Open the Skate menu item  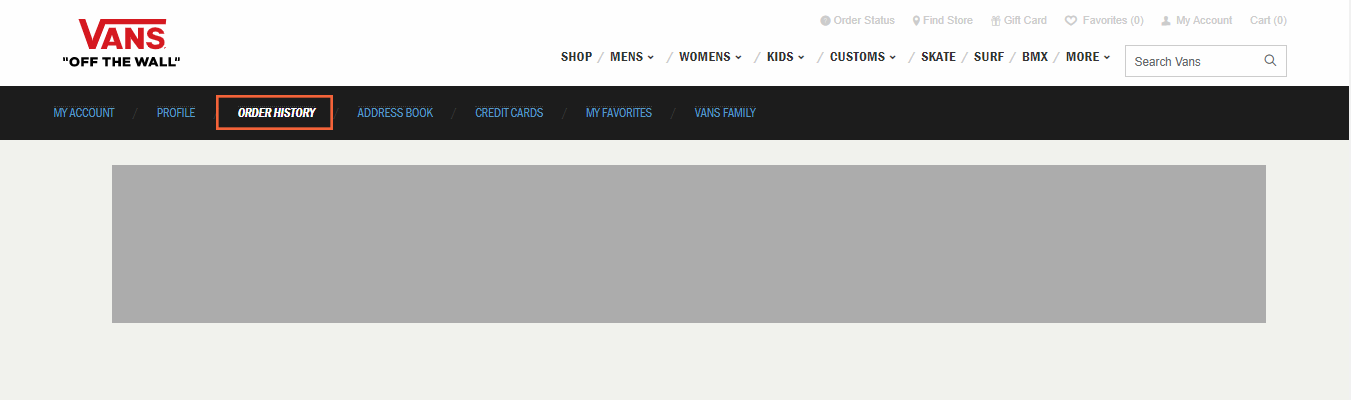(x=938, y=57)
